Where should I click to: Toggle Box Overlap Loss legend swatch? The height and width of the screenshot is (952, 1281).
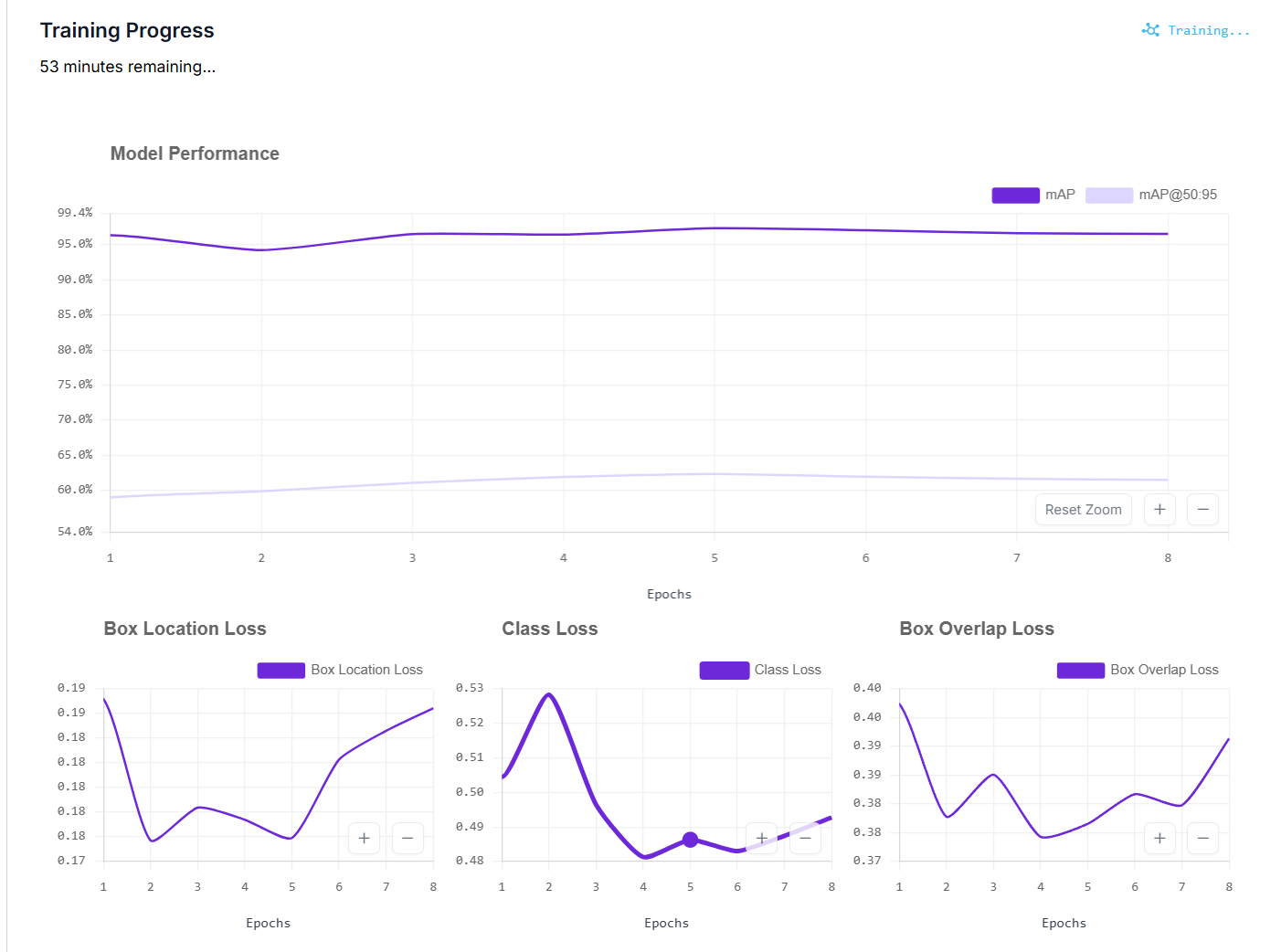[x=1081, y=670]
